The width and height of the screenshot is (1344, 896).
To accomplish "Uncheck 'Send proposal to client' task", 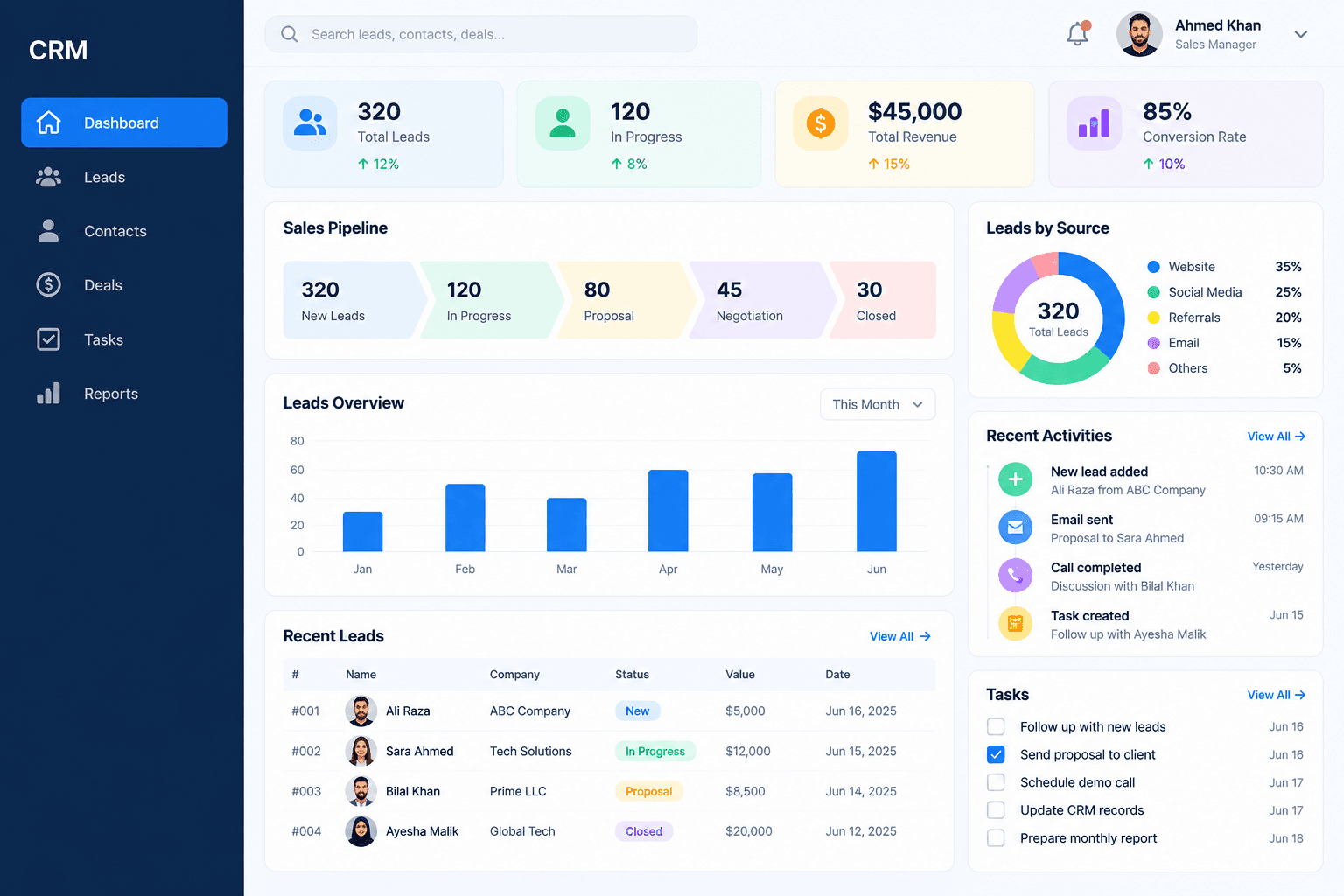I will point(996,754).
